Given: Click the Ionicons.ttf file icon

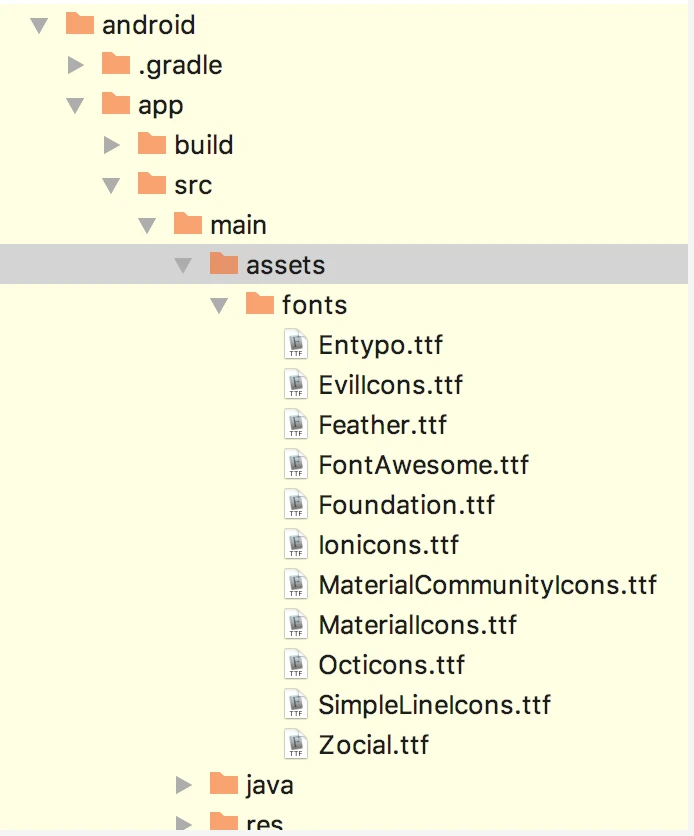Looking at the screenshot, I should (x=296, y=544).
